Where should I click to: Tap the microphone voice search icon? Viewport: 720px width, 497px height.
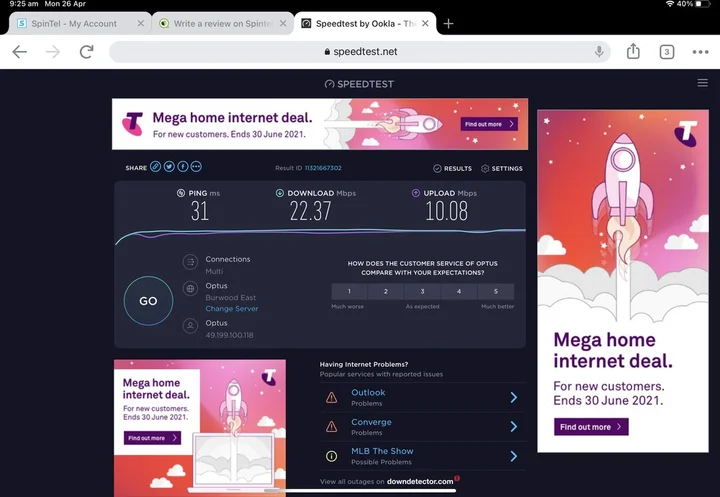599,51
